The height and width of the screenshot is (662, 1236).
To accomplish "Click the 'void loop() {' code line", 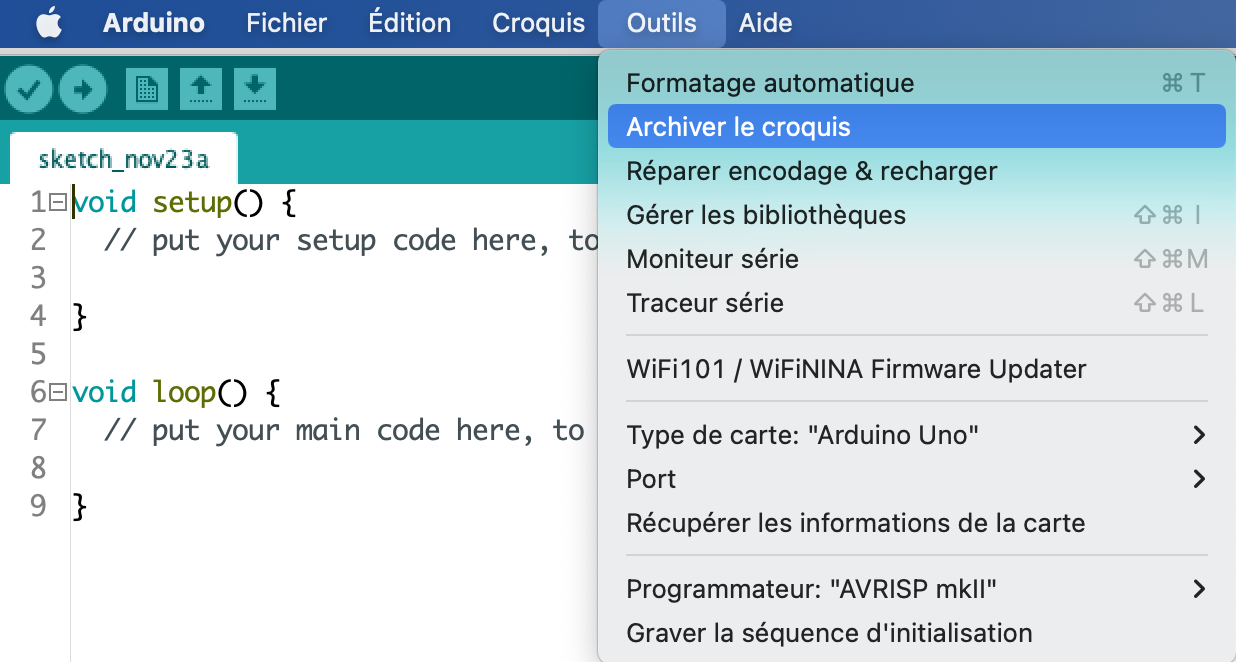I will click(177, 392).
